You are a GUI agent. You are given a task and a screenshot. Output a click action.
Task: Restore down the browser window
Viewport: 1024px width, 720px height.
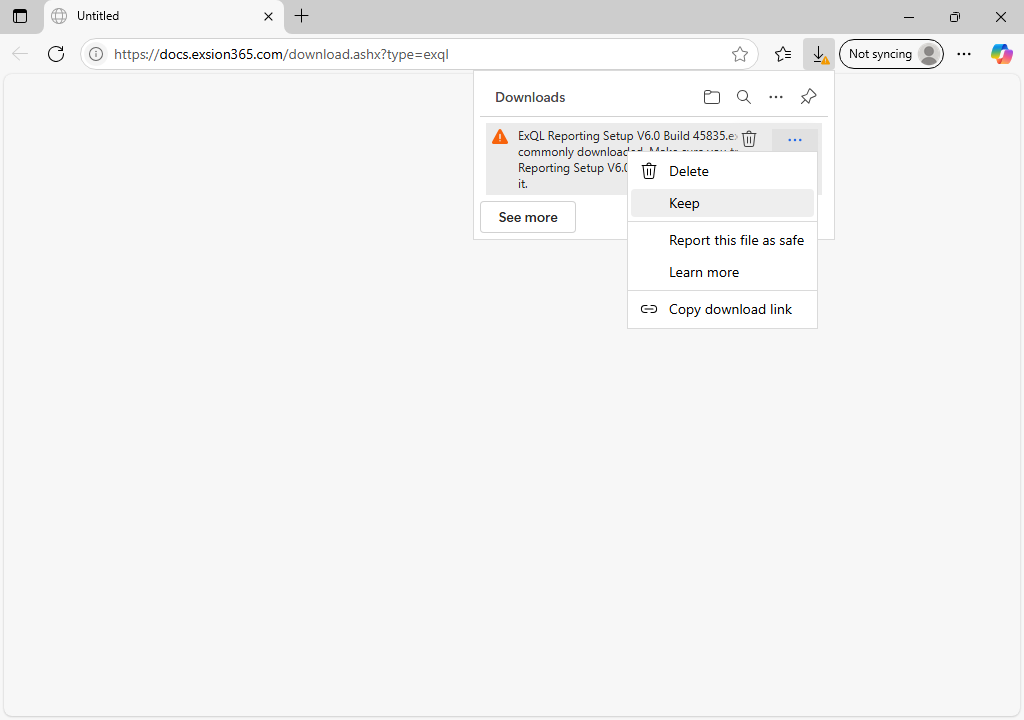click(955, 17)
